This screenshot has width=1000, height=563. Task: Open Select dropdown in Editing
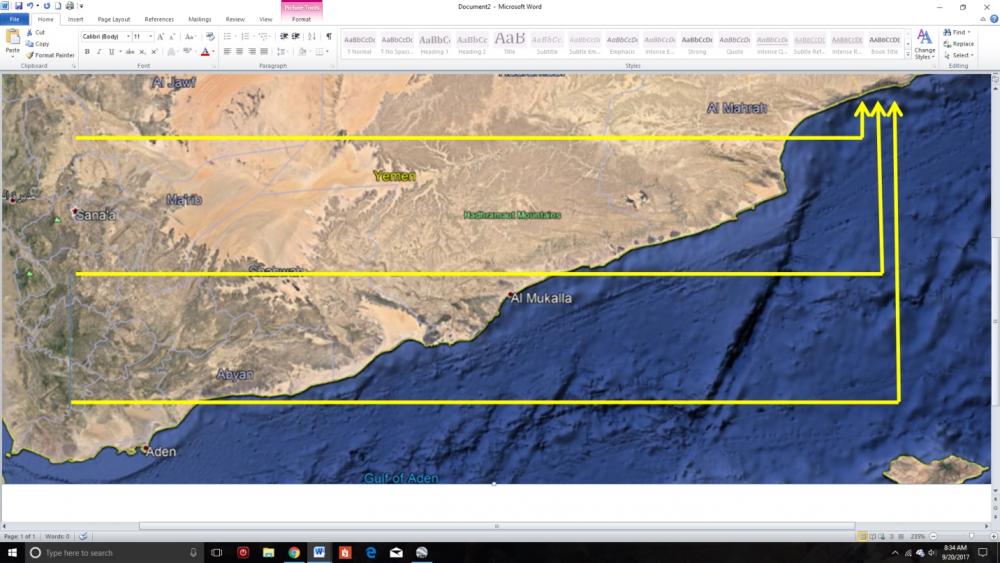point(958,55)
